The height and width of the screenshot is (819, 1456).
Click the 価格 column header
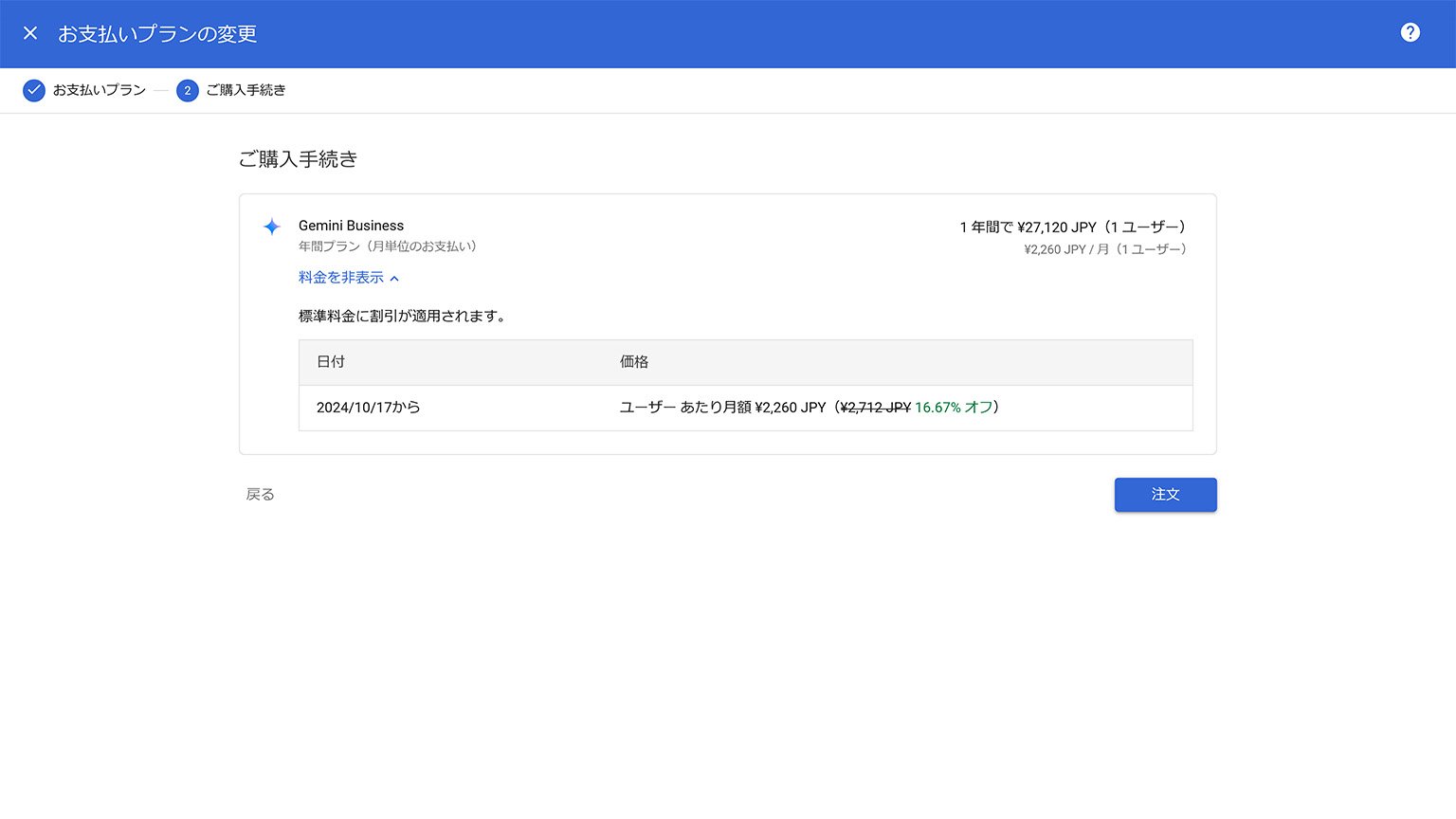[x=634, y=362]
